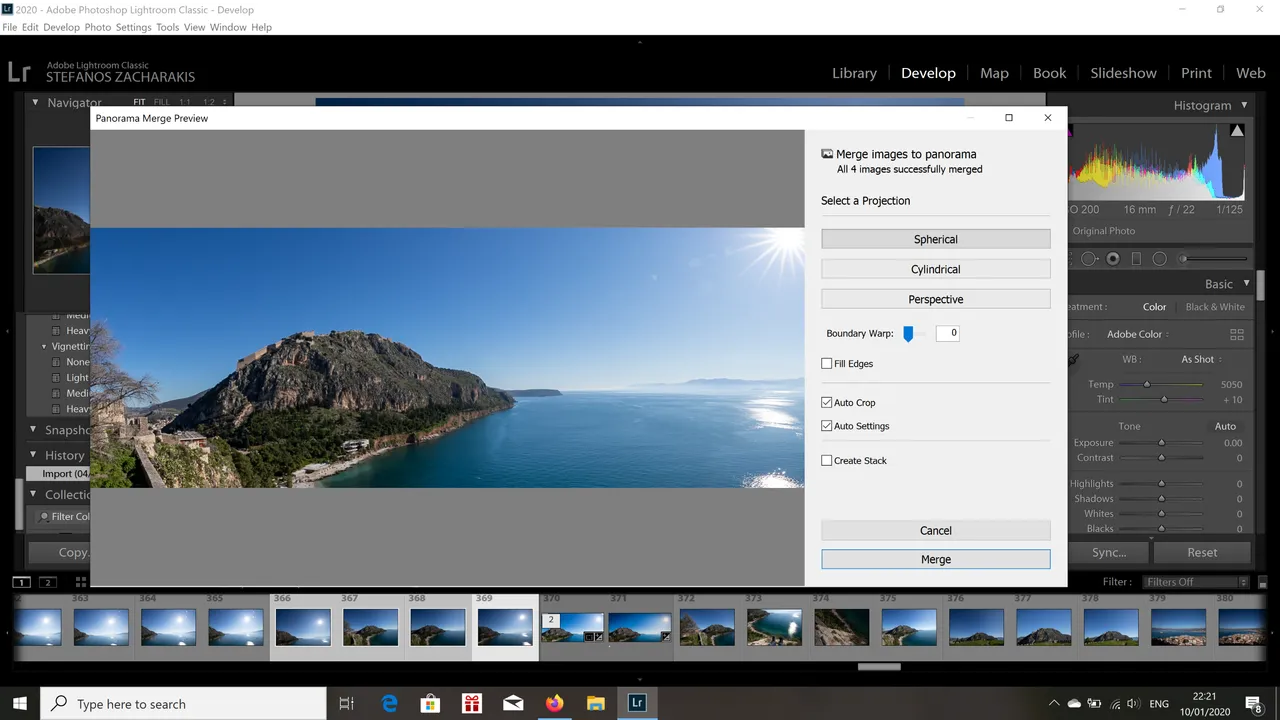Launch Microsoft Edge from taskbar
1280x720 pixels.
point(388,704)
